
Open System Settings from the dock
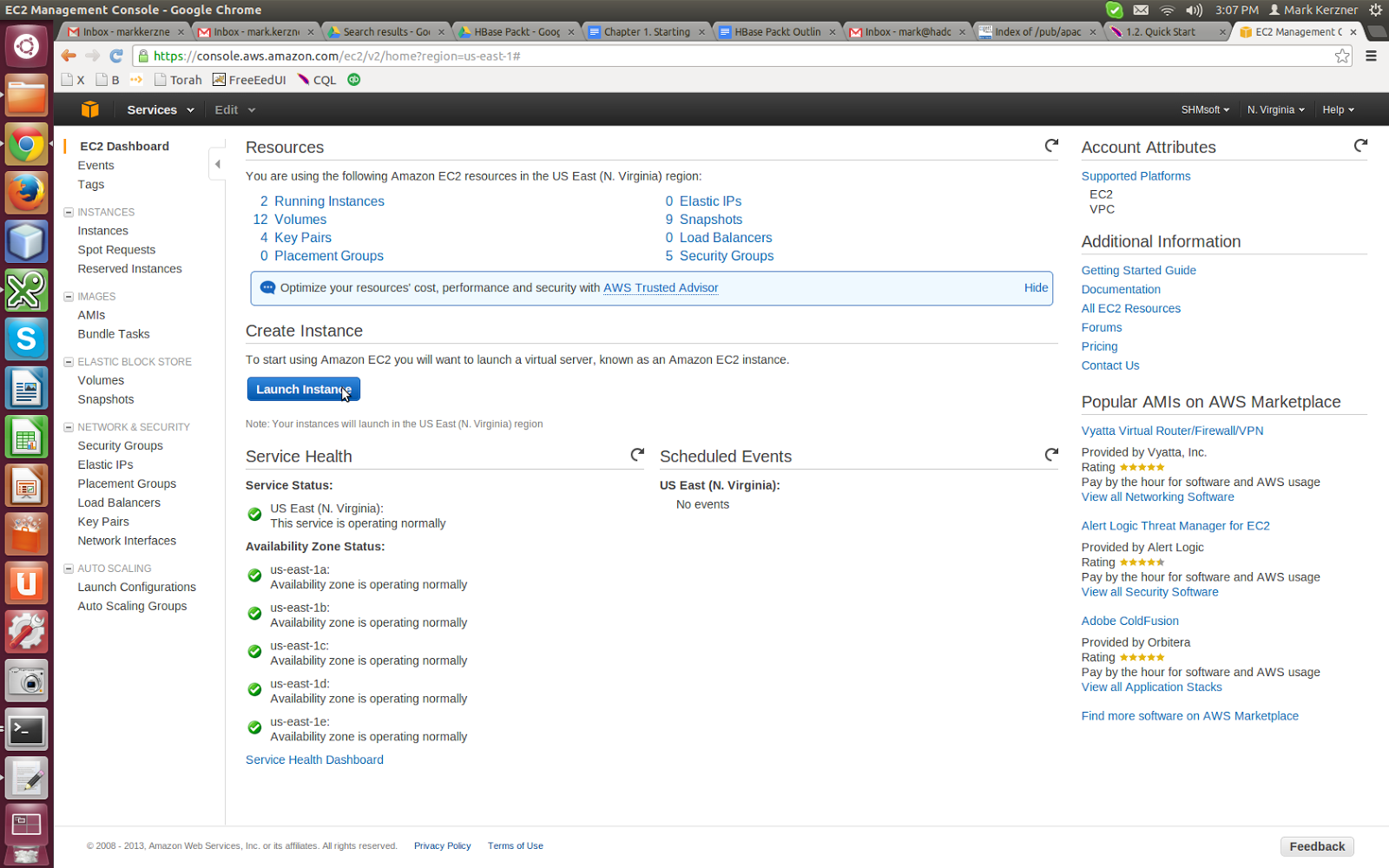coord(26,633)
